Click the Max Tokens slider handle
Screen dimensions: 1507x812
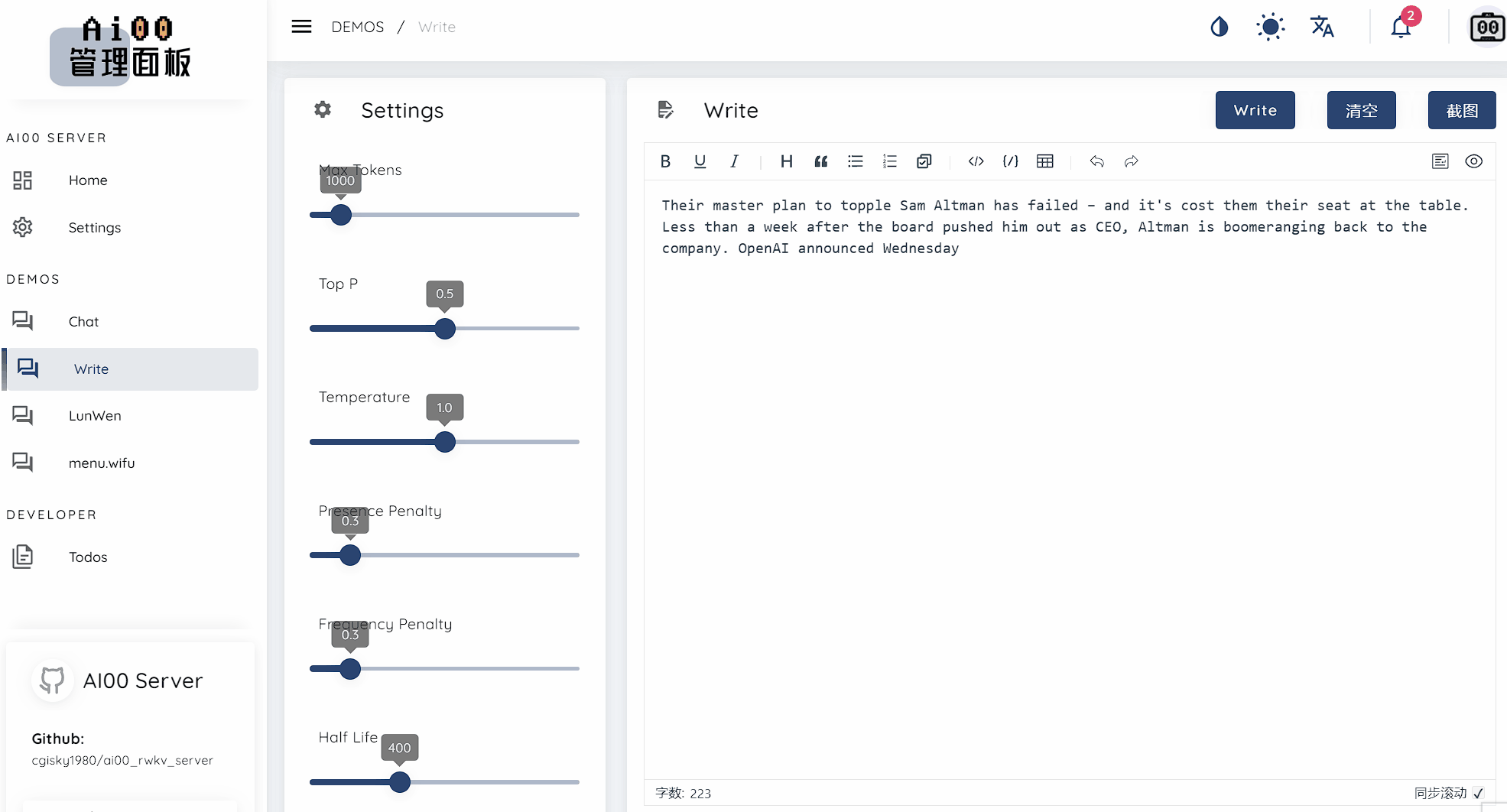point(341,215)
